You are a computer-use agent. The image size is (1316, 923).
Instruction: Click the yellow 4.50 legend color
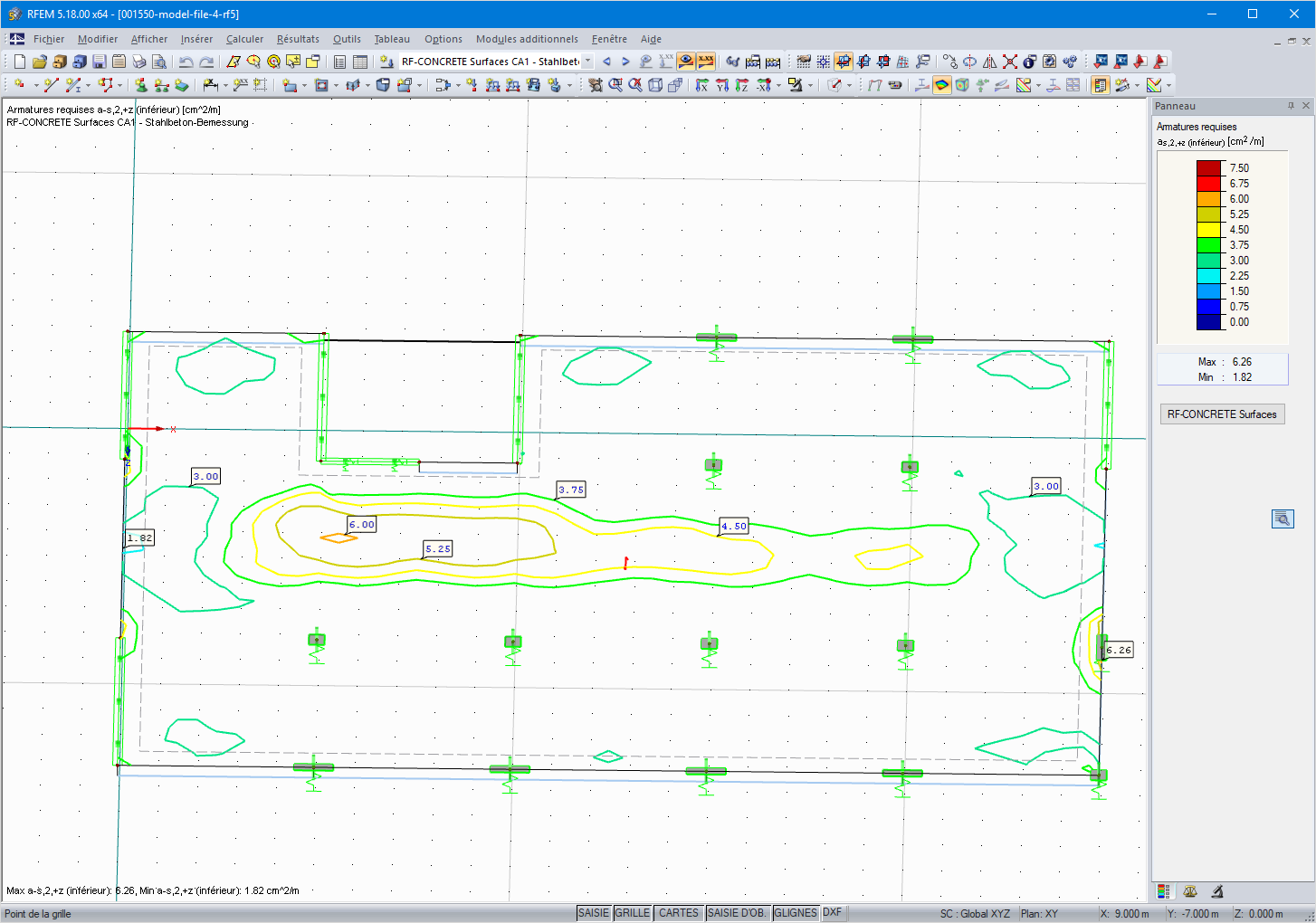point(1209,230)
